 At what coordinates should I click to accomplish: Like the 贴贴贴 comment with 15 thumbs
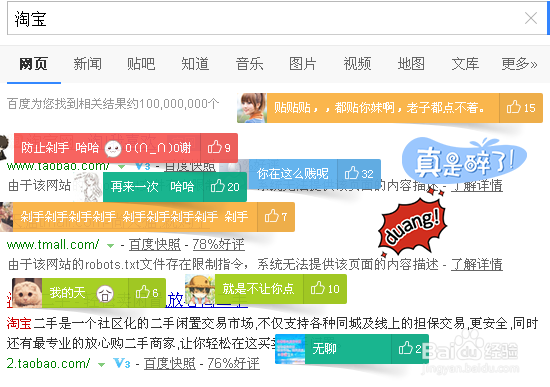521,108
